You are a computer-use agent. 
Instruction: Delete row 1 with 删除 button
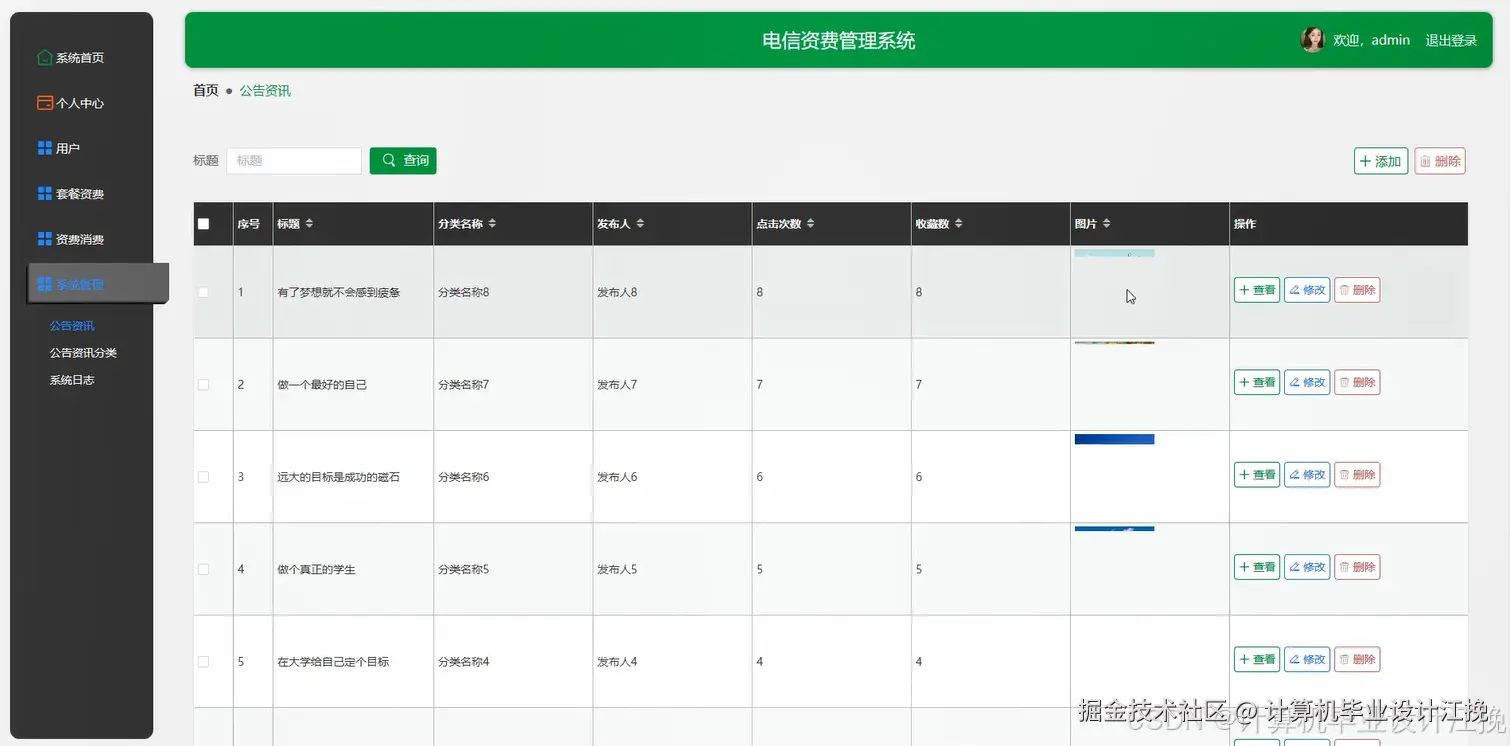coord(1357,290)
